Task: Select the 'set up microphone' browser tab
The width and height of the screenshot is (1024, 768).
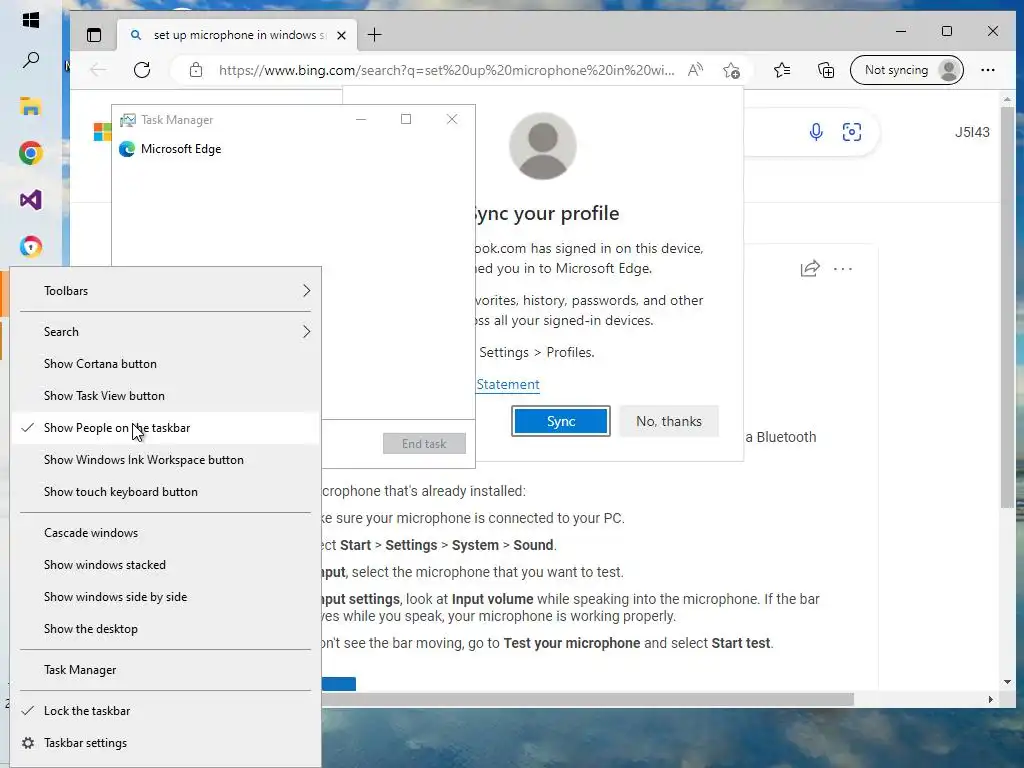Action: click(237, 35)
